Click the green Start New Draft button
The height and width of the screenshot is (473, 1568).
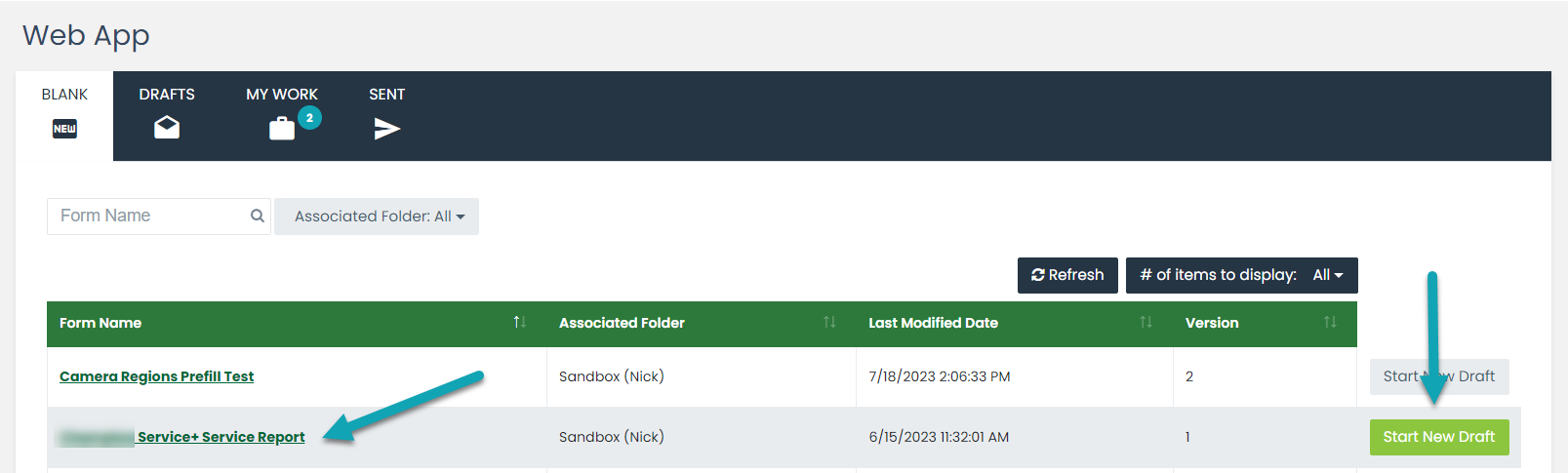click(x=1439, y=437)
